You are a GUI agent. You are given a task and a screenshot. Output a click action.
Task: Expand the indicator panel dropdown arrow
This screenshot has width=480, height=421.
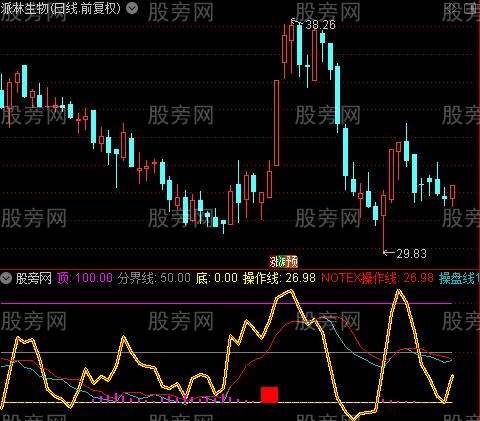coord(6,278)
